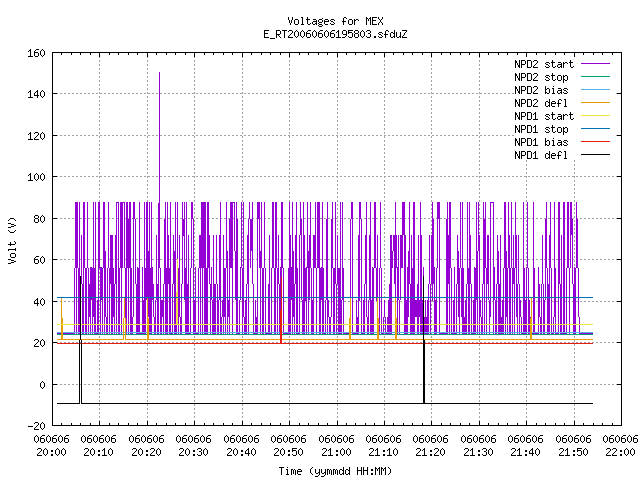The height and width of the screenshot is (480, 640).
Task: Click the blue NPD1 stop legend line sample
Action: (x=596, y=129)
